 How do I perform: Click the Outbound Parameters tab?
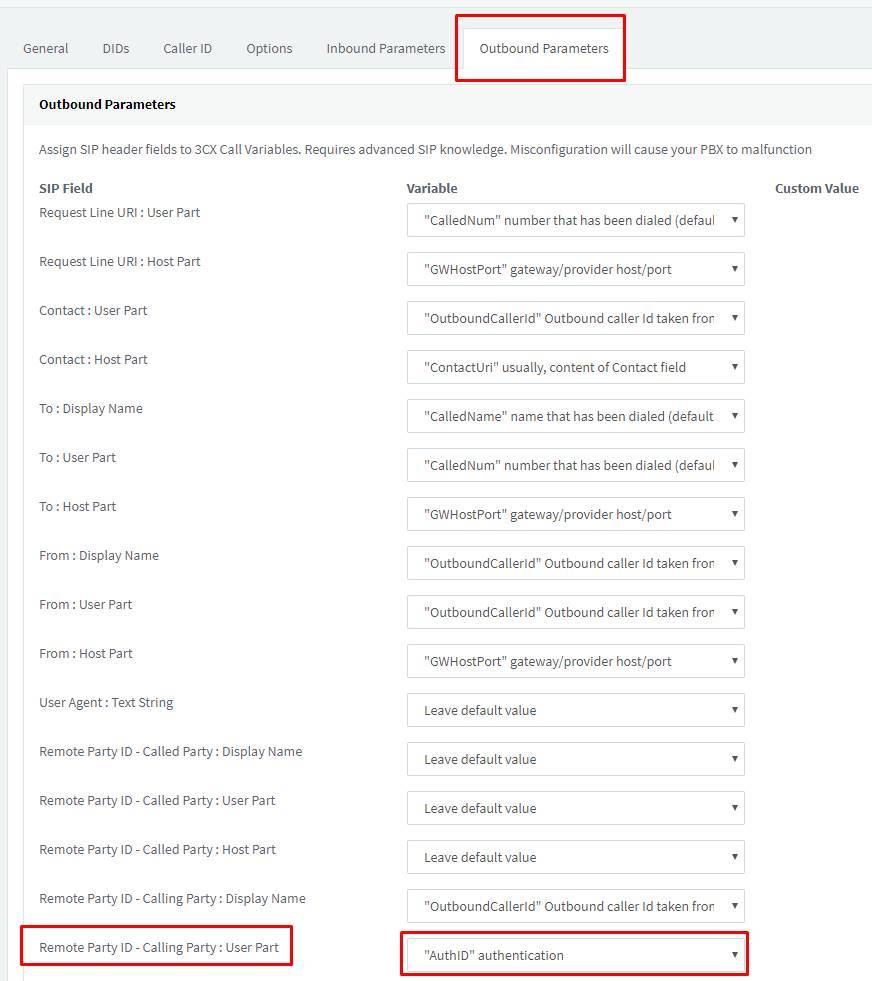543,48
